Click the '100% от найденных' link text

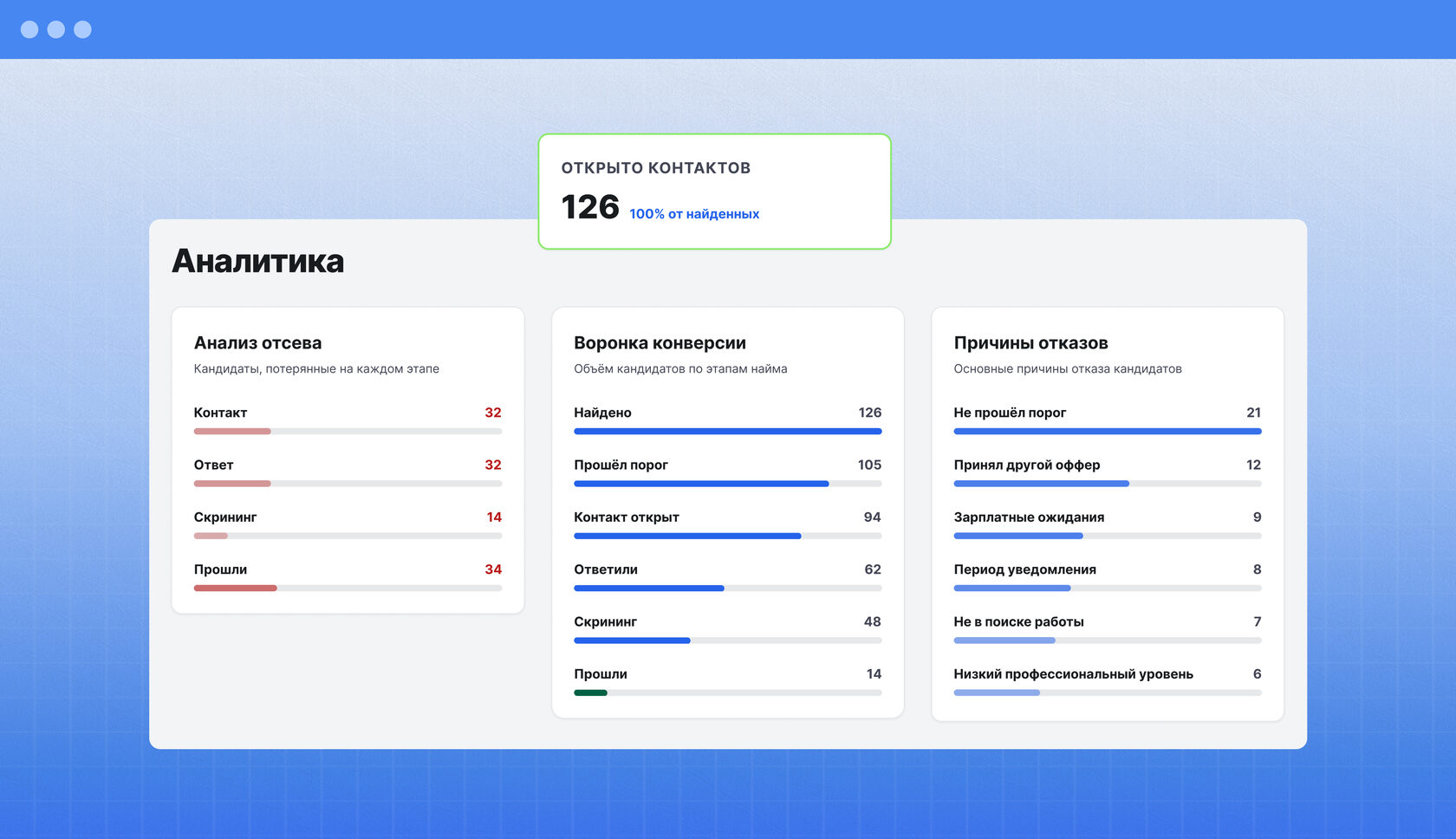tap(694, 214)
